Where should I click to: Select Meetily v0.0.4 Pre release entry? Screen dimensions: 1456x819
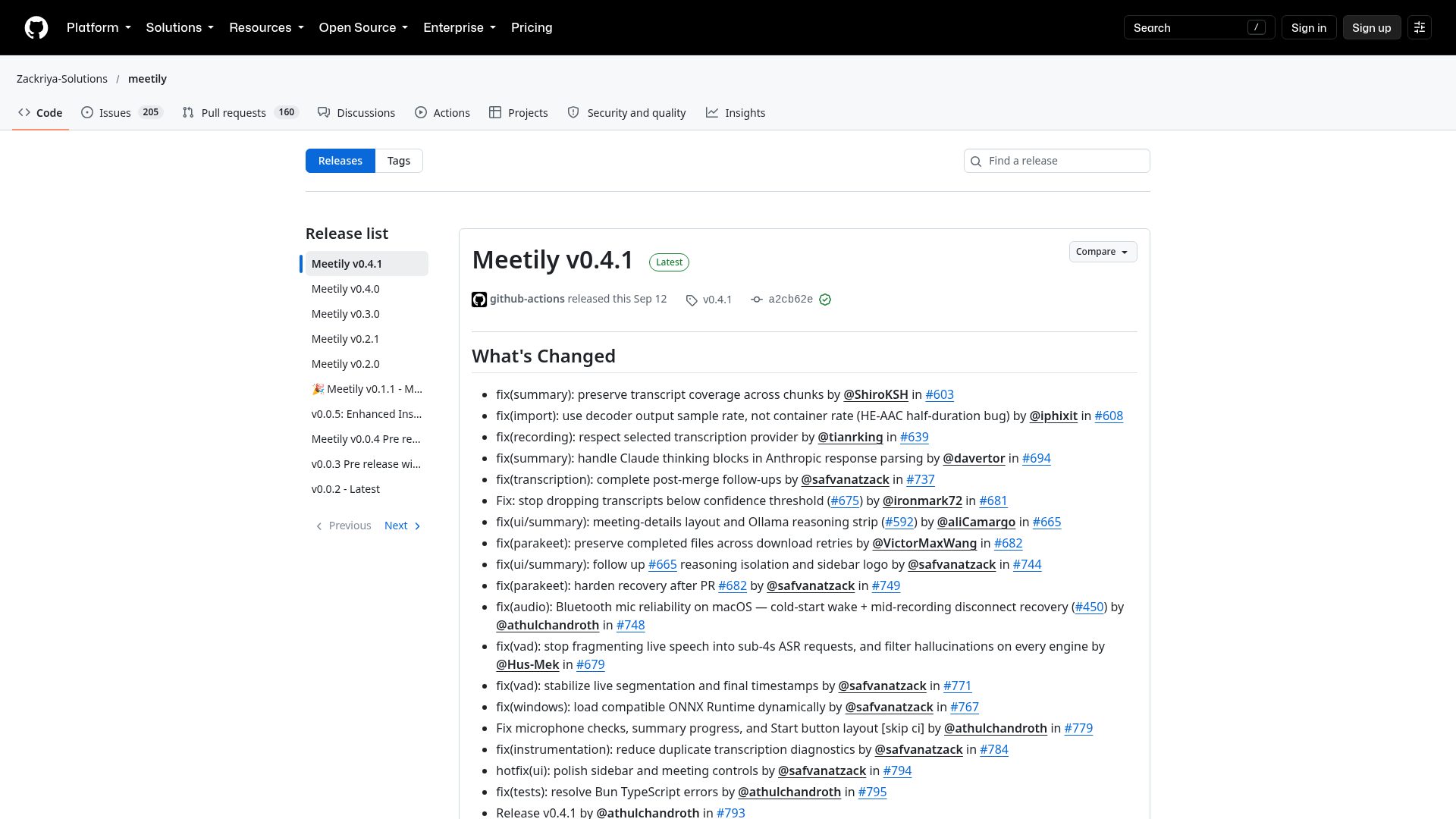366,439
